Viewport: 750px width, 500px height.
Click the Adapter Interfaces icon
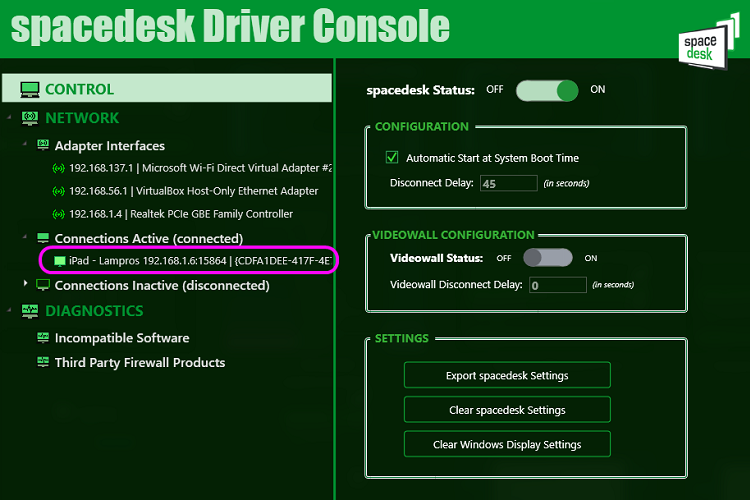click(43, 145)
